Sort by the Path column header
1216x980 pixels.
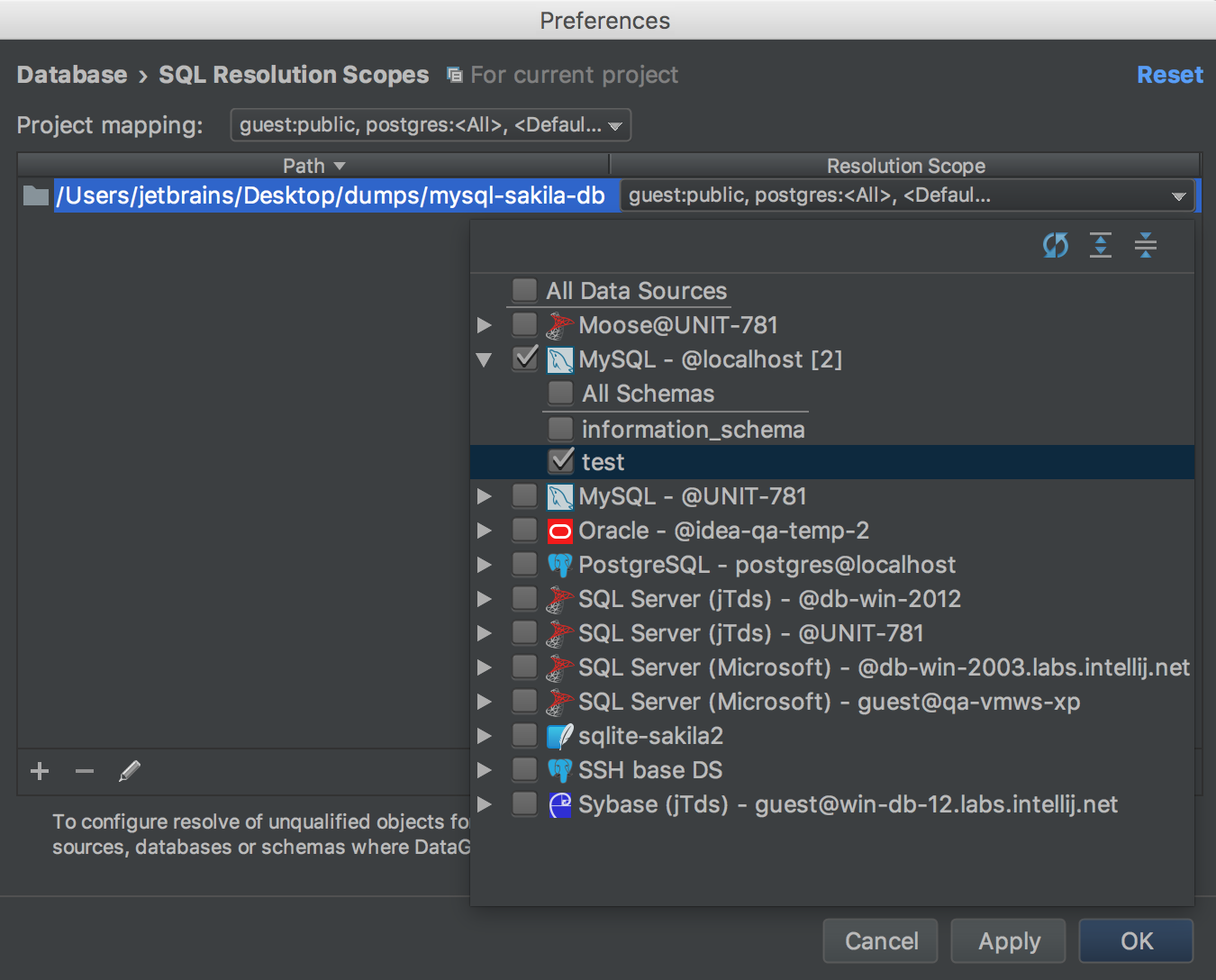click(313, 166)
